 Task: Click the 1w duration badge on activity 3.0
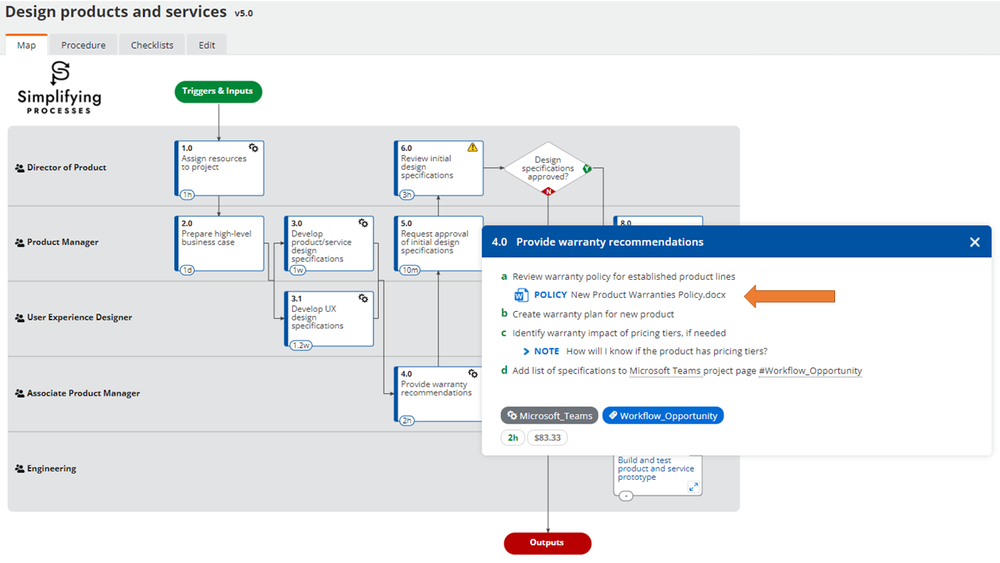[x=298, y=270]
